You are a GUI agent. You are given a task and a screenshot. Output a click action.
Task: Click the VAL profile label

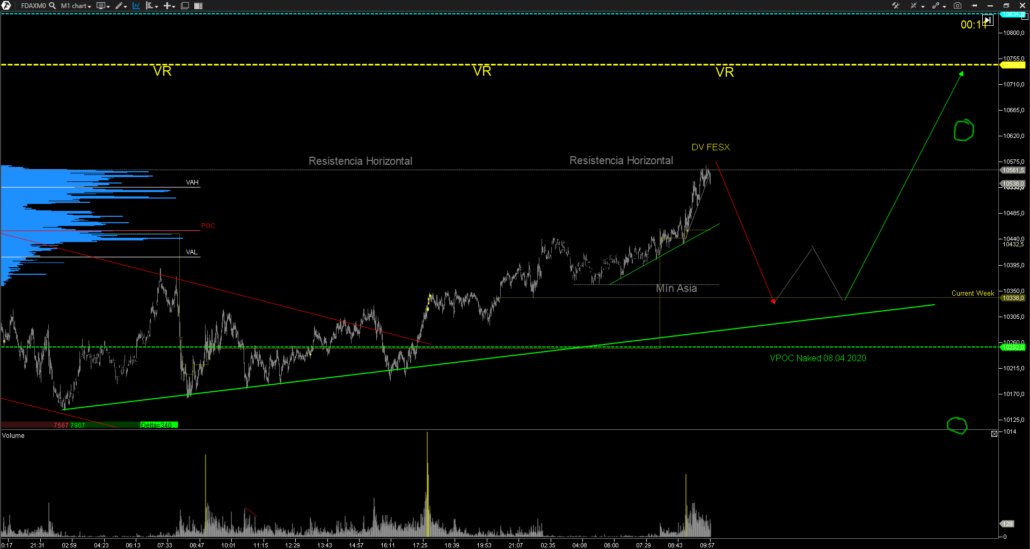point(191,252)
